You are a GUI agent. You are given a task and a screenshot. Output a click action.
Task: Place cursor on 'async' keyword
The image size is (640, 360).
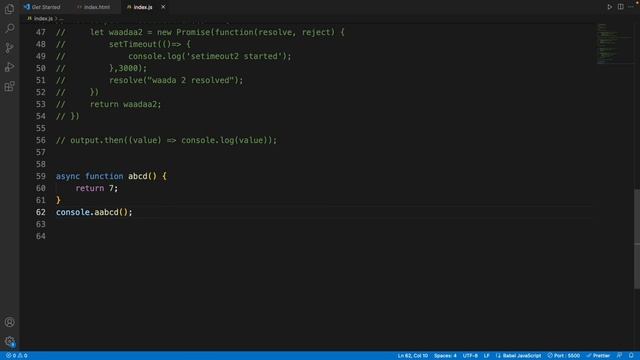(x=68, y=176)
